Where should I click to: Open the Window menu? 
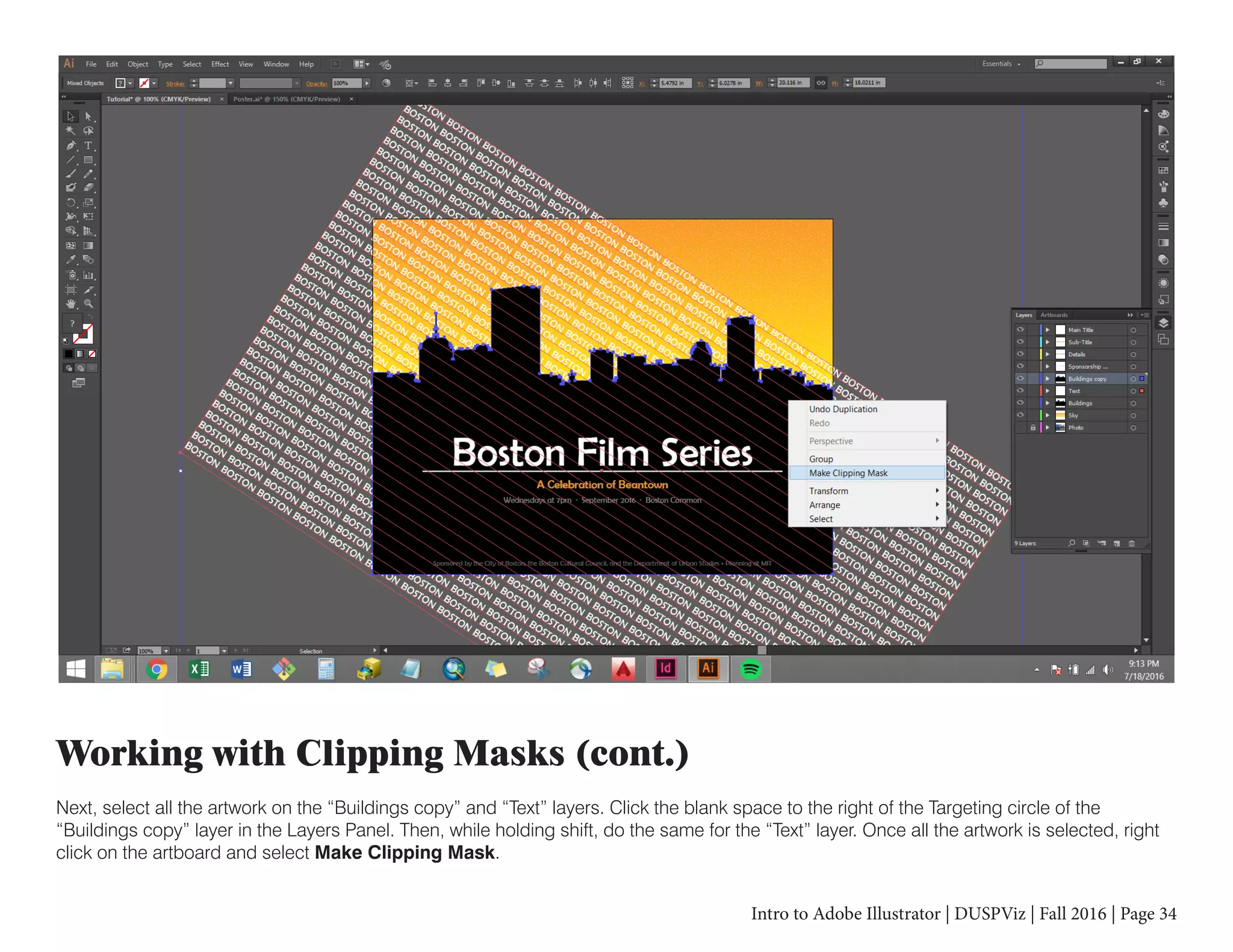click(276, 64)
